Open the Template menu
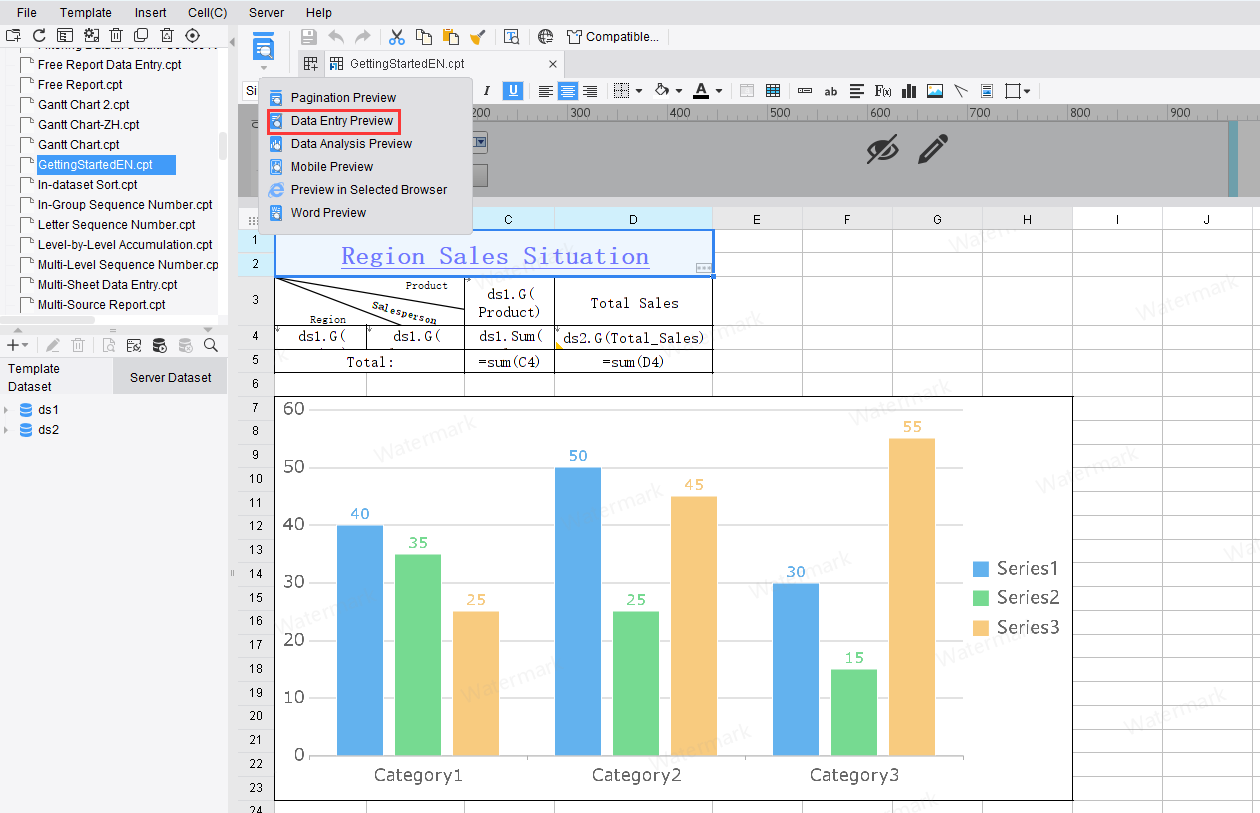This screenshot has width=1260, height=813. (86, 13)
